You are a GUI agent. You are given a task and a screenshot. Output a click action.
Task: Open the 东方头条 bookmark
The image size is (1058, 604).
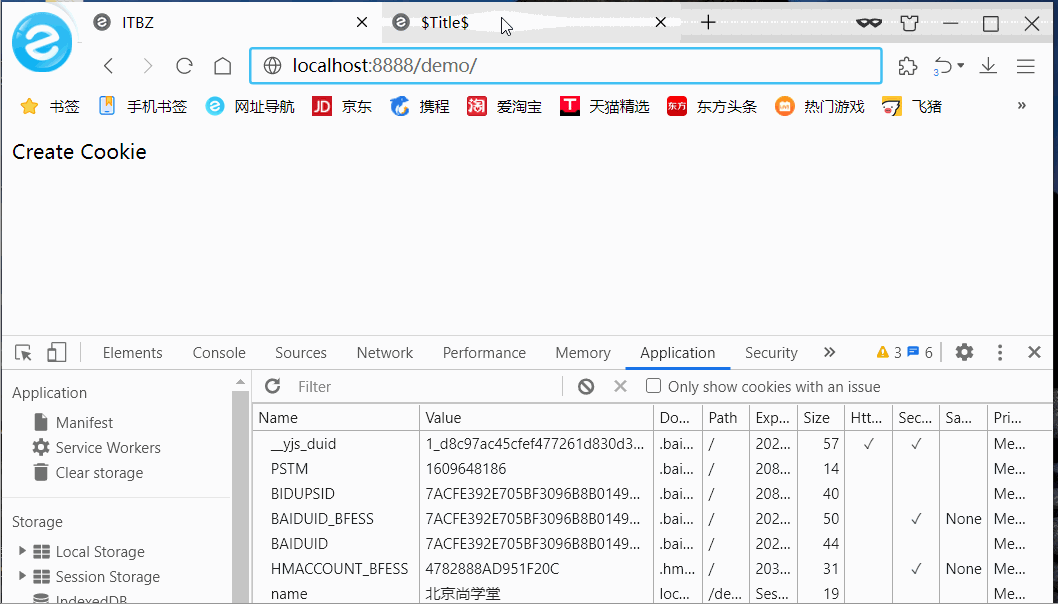coord(712,106)
